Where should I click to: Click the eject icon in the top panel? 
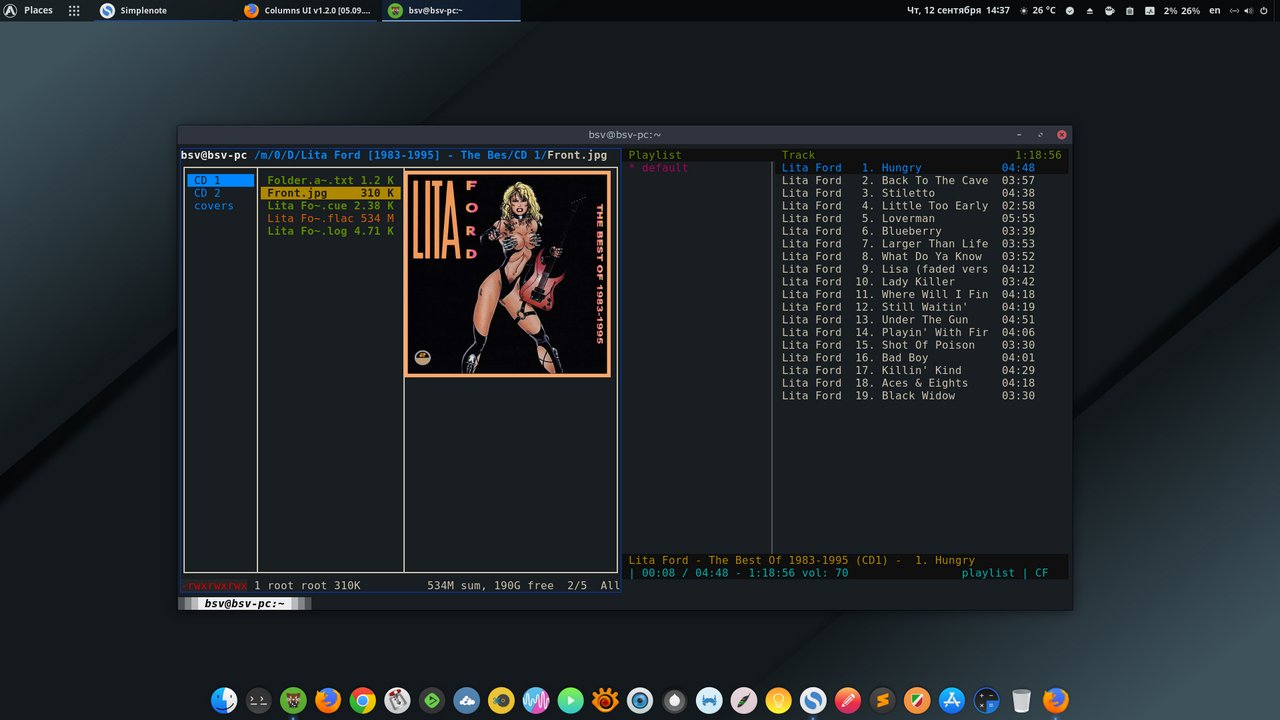(1090, 10)
